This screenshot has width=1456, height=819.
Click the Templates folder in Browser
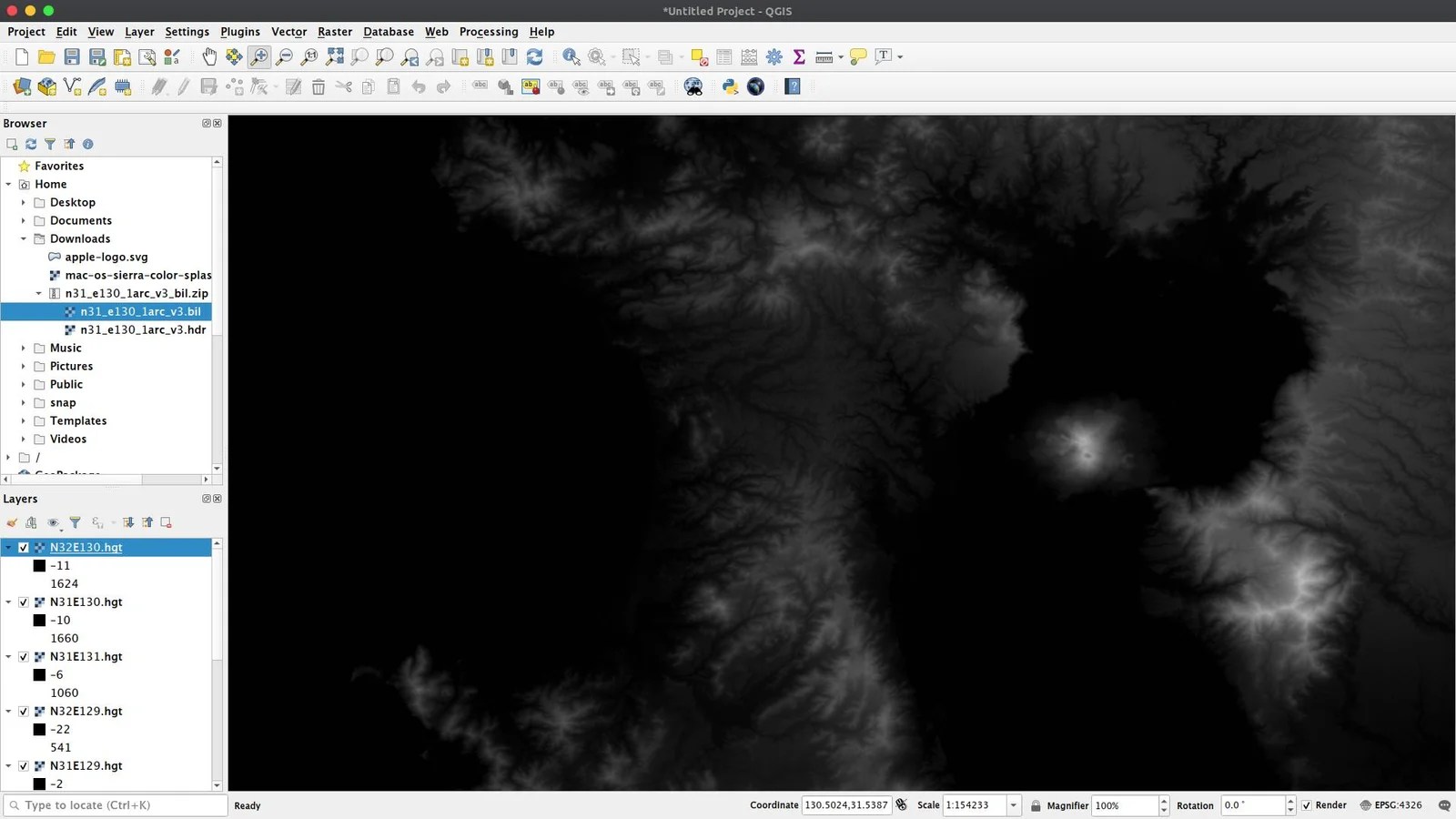click(78, 420)
